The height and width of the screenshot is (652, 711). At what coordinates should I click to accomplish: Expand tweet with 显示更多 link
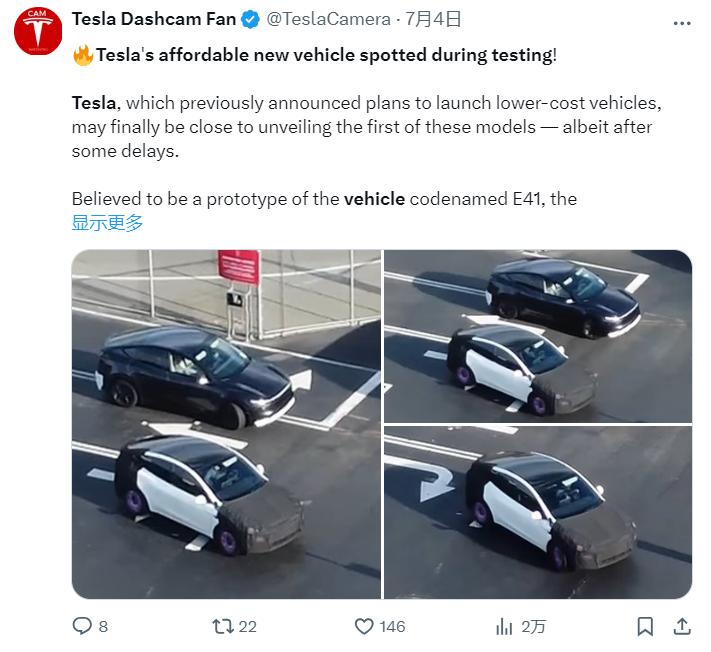tap(107, 223)
